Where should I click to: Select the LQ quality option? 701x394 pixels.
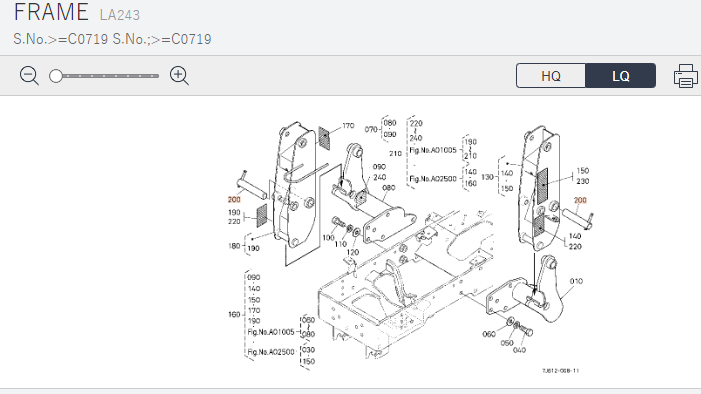tap(621, 76)
